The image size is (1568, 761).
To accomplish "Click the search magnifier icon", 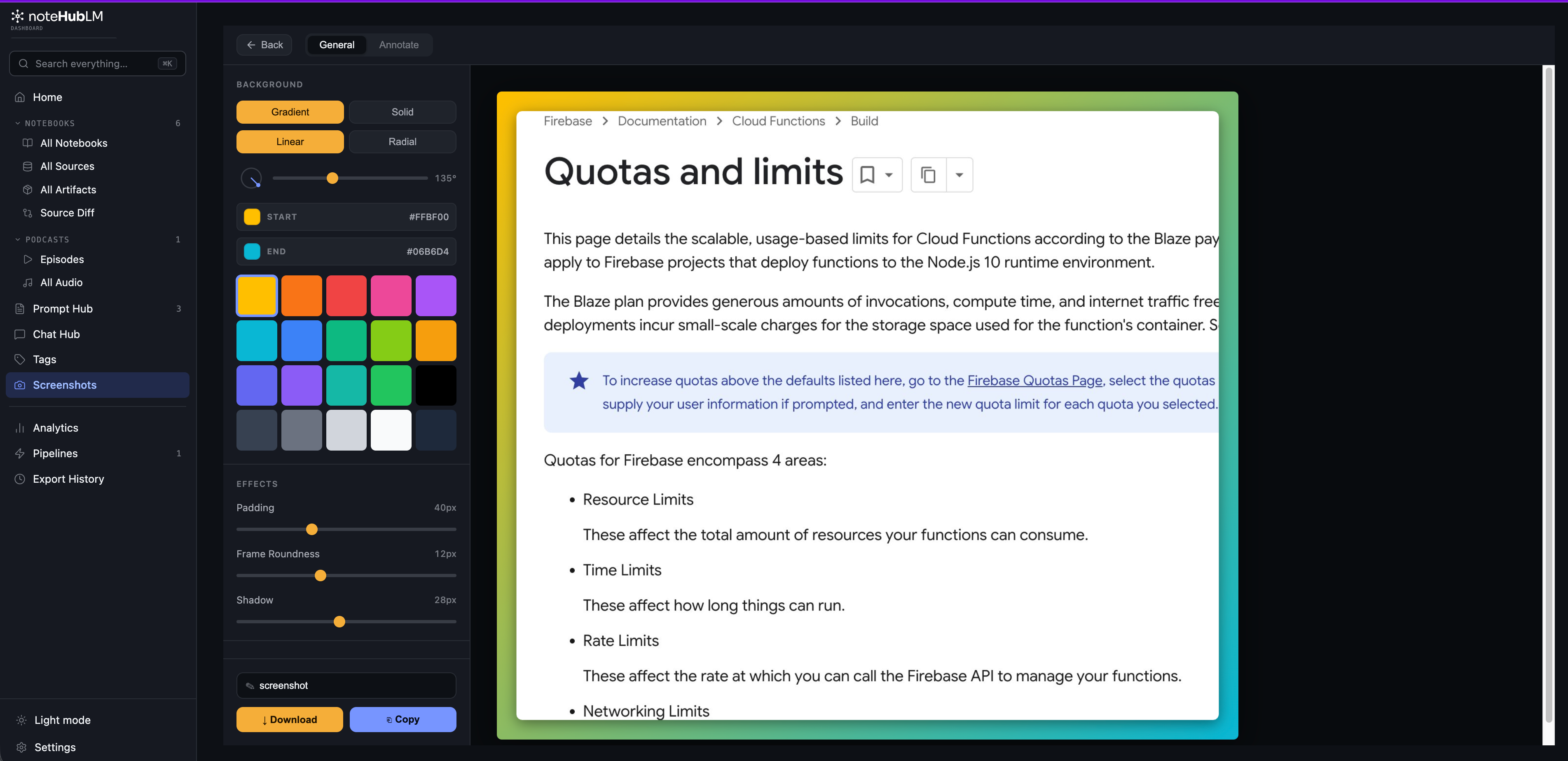I will pos(23,63).
